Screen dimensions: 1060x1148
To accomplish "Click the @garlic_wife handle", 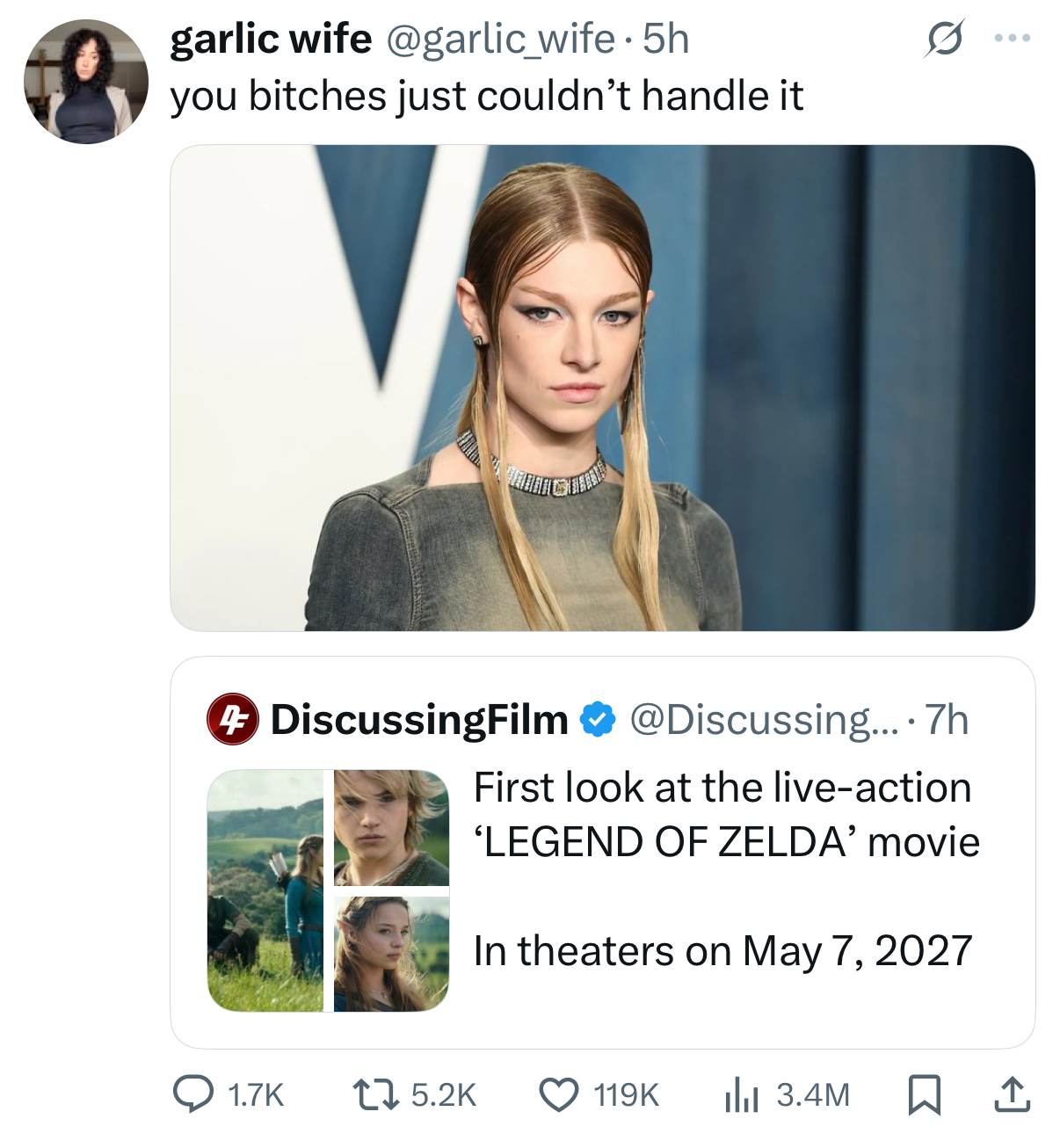I will coord(500,39).
